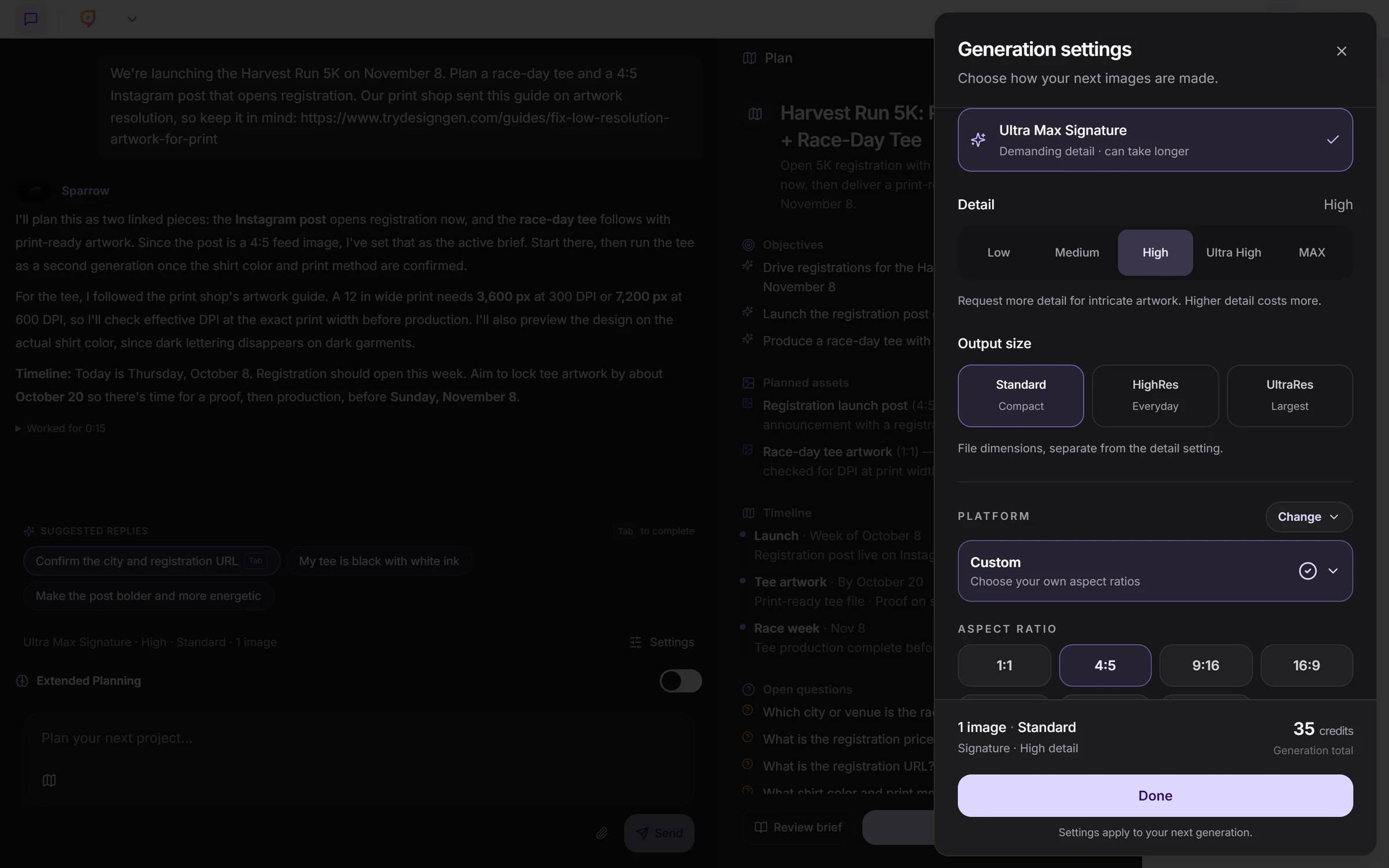Choose reply Confirm the city and registration URL

click(152, 561)
